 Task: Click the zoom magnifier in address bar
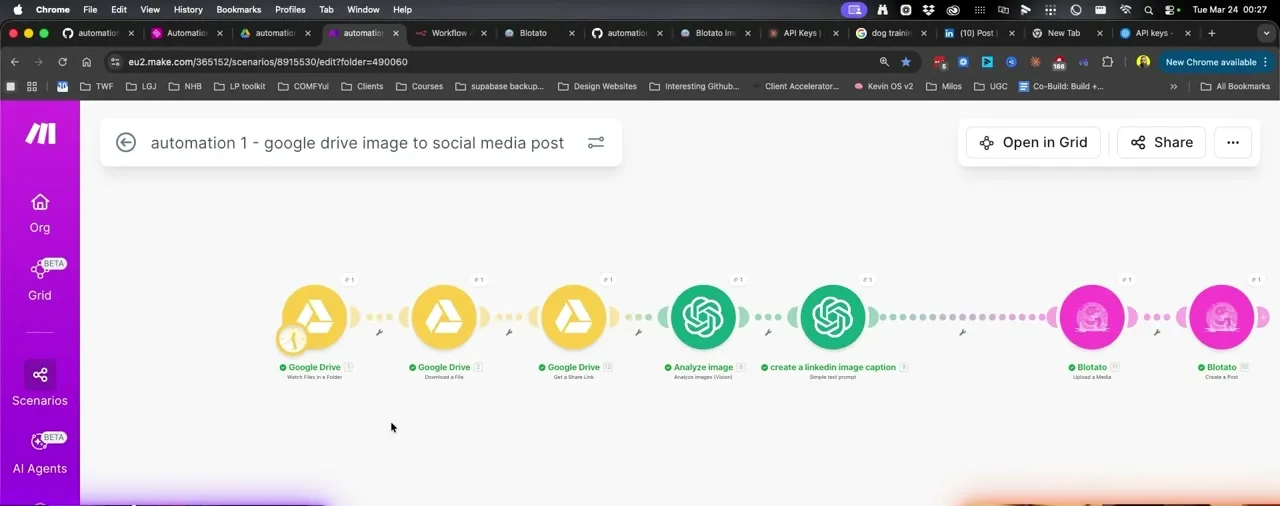(x=884, y=61)
